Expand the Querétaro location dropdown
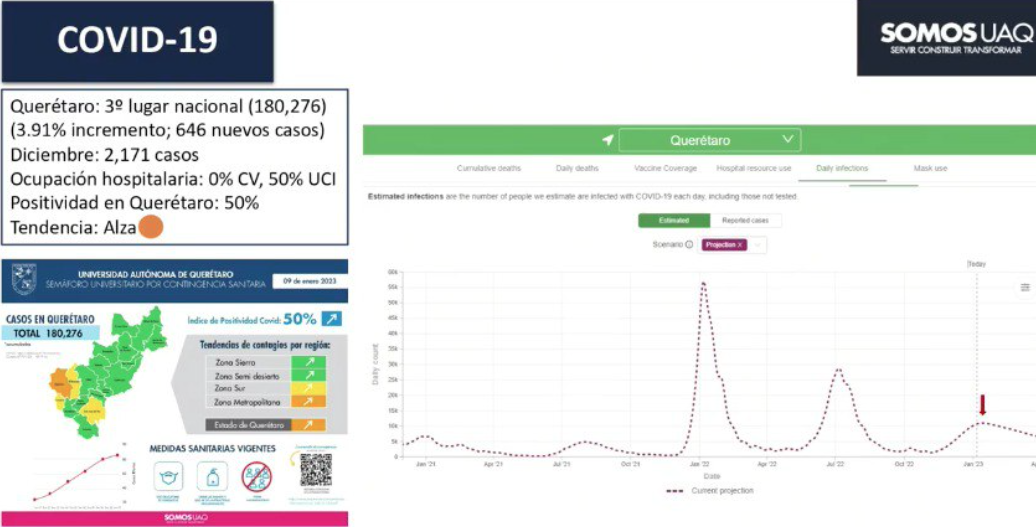 (x=710, y=140)
